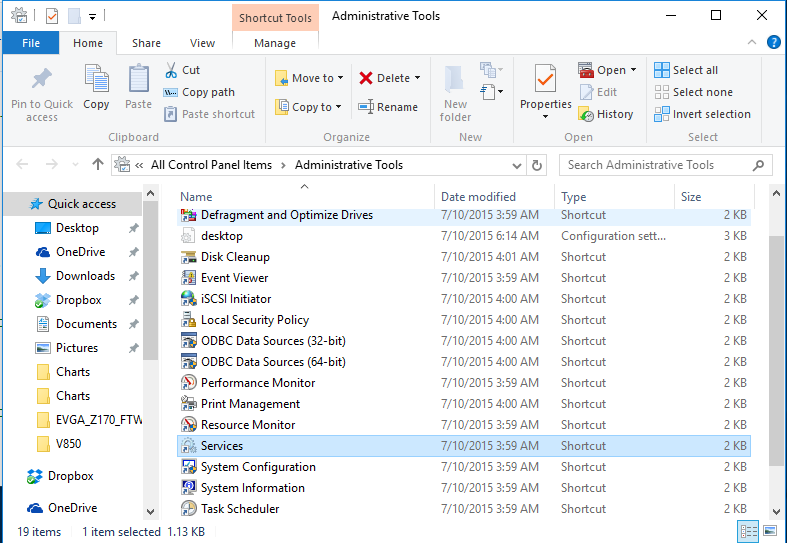Viewport: 787px width, 543px height.
Task: Click the Forward navigation arrow
Action: click(x=51, y=164)
